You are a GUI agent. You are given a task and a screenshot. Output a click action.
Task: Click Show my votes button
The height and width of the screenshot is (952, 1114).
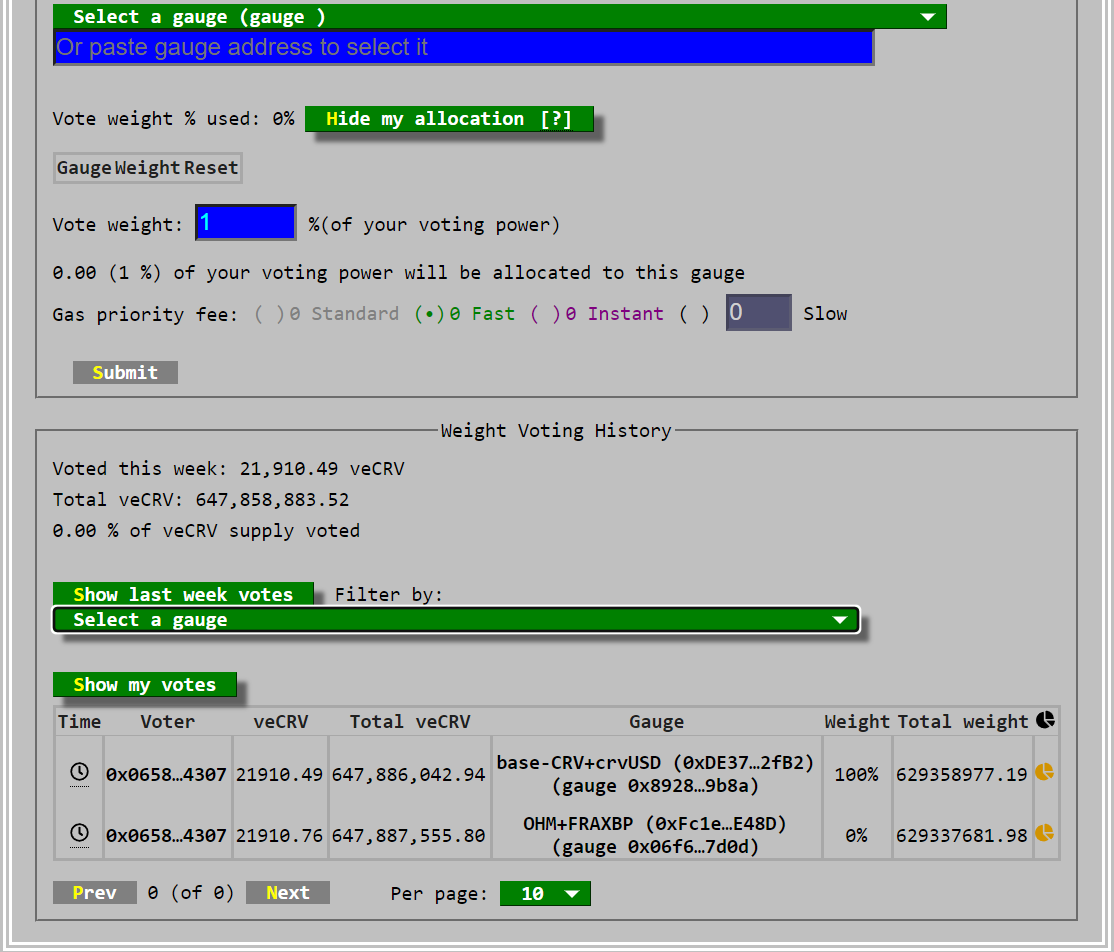coord(145,684)
